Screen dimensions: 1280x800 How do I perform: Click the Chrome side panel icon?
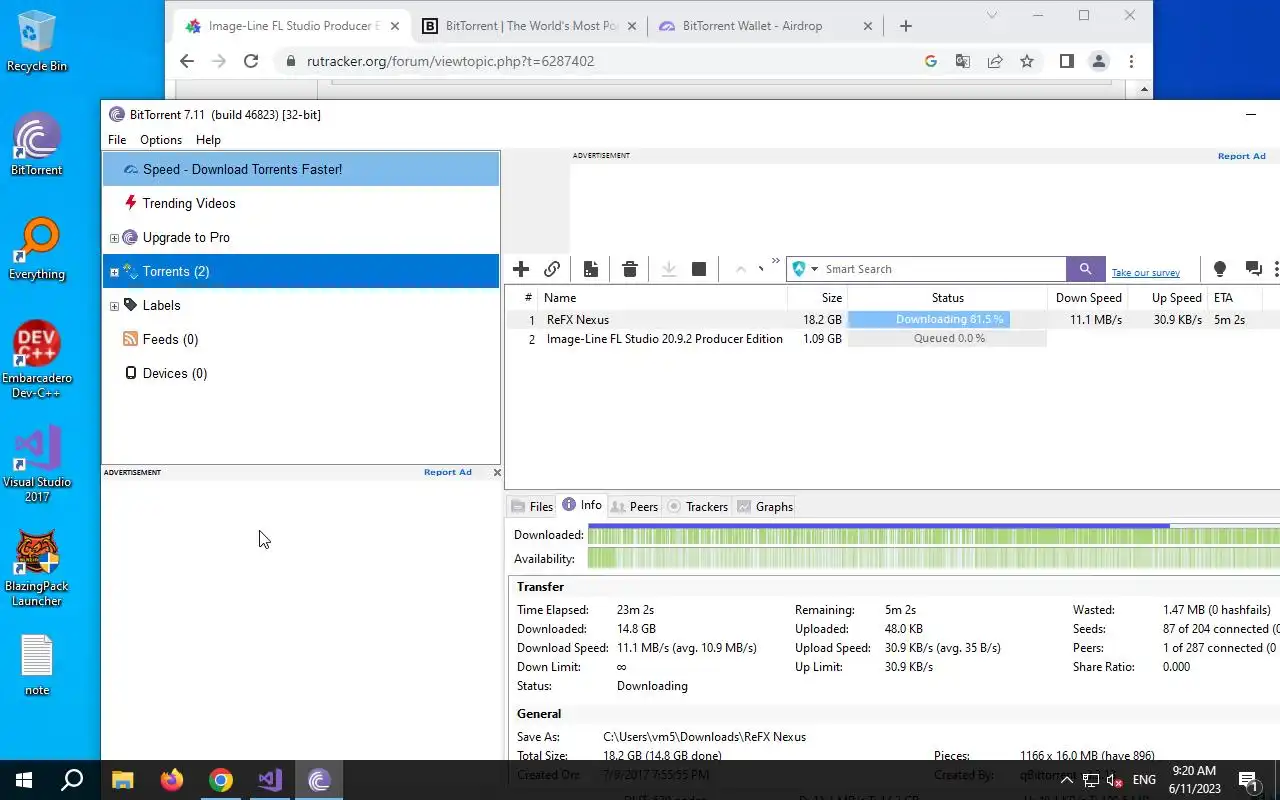(x=1066, y=61)
